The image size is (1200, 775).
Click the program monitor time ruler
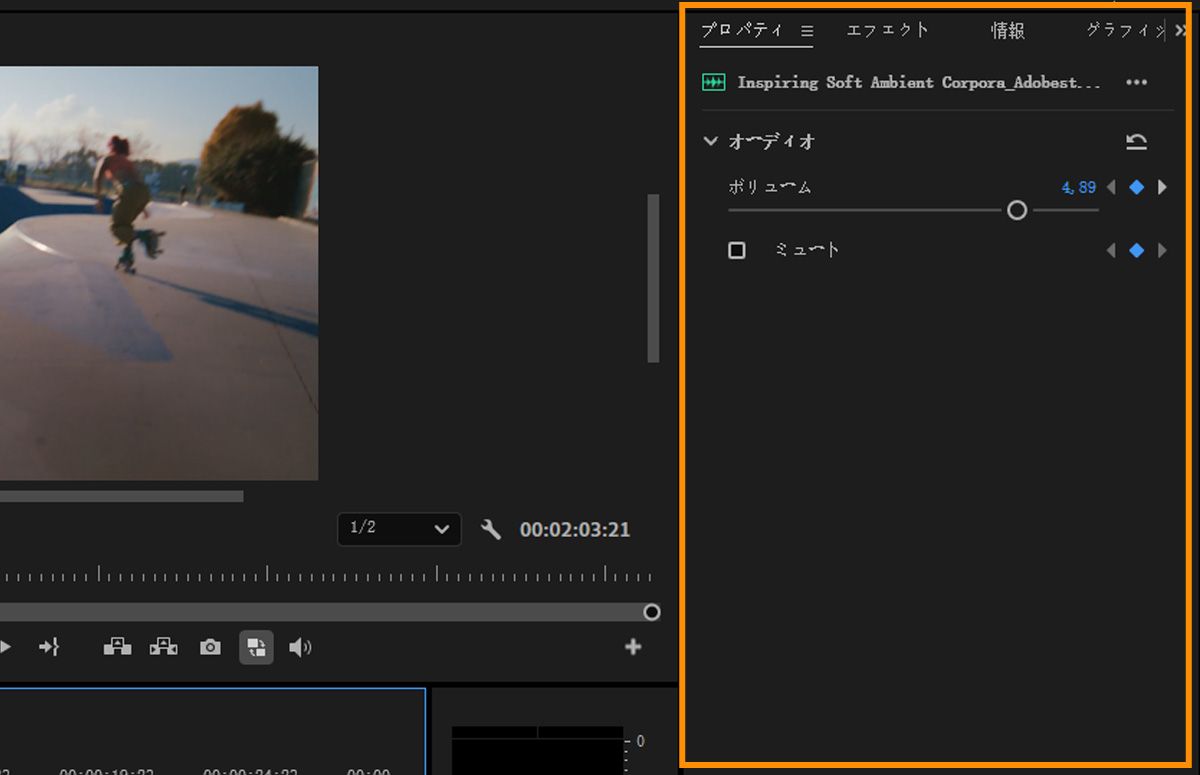click(x=326, y=574)
